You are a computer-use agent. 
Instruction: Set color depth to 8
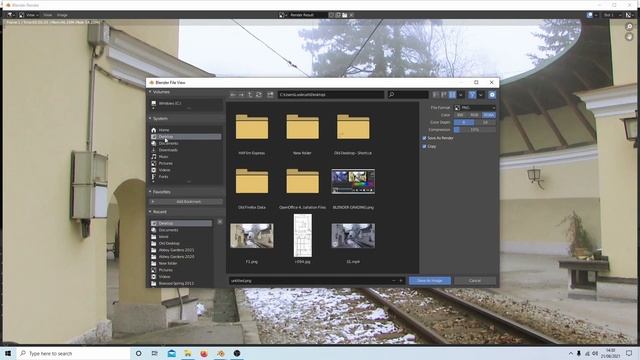464,122
